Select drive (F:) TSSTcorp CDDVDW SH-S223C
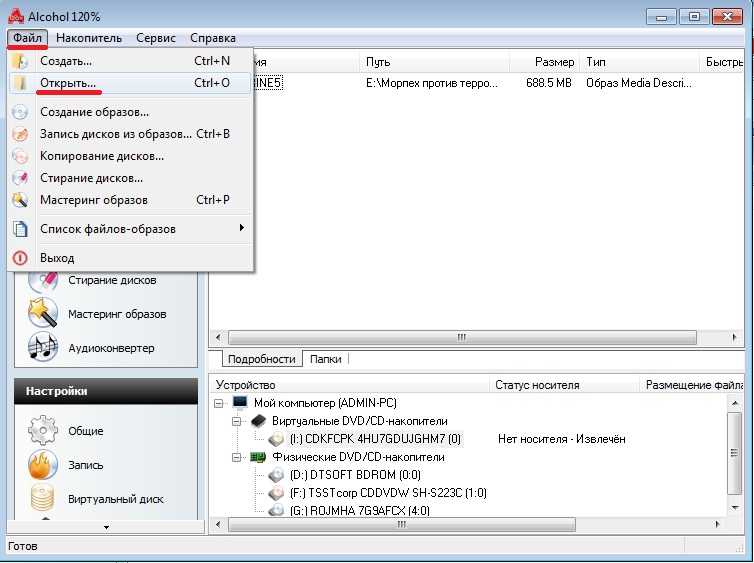Image resolution: width=754 pixels, height=563 pixels. (x=388, y=493)
